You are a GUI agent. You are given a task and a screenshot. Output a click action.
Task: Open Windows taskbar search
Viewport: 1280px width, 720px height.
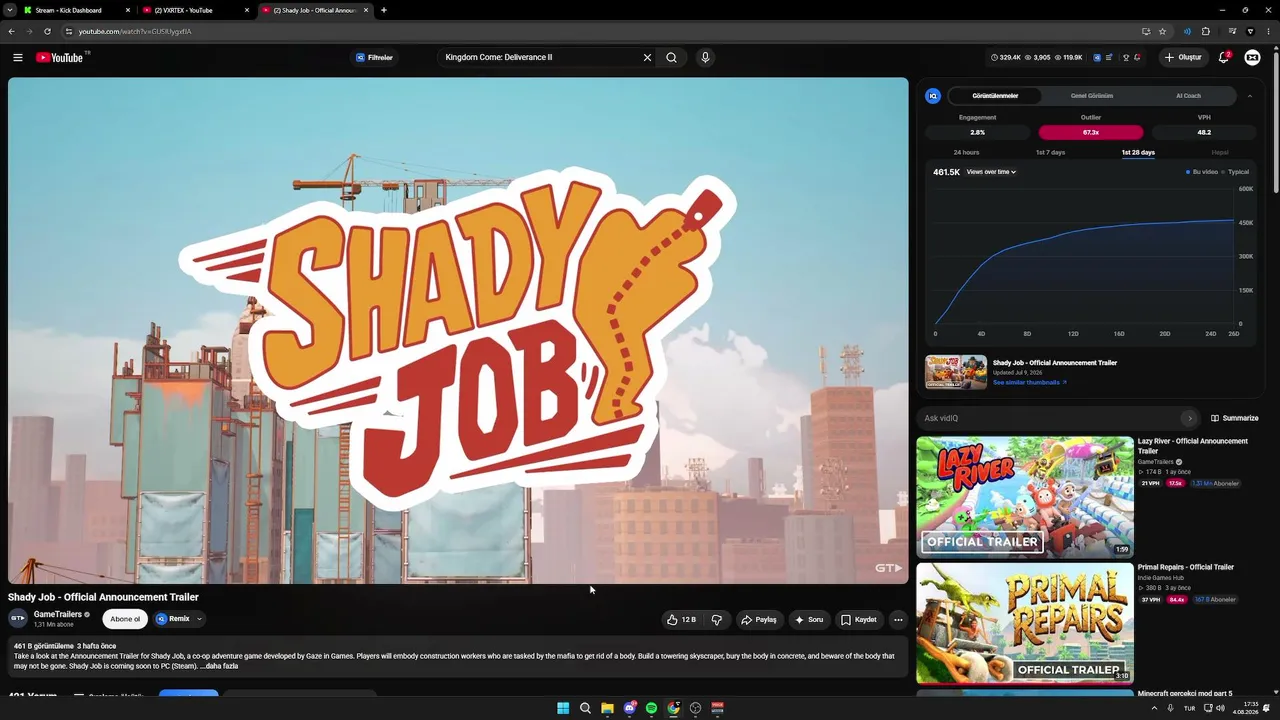[585, 708]
